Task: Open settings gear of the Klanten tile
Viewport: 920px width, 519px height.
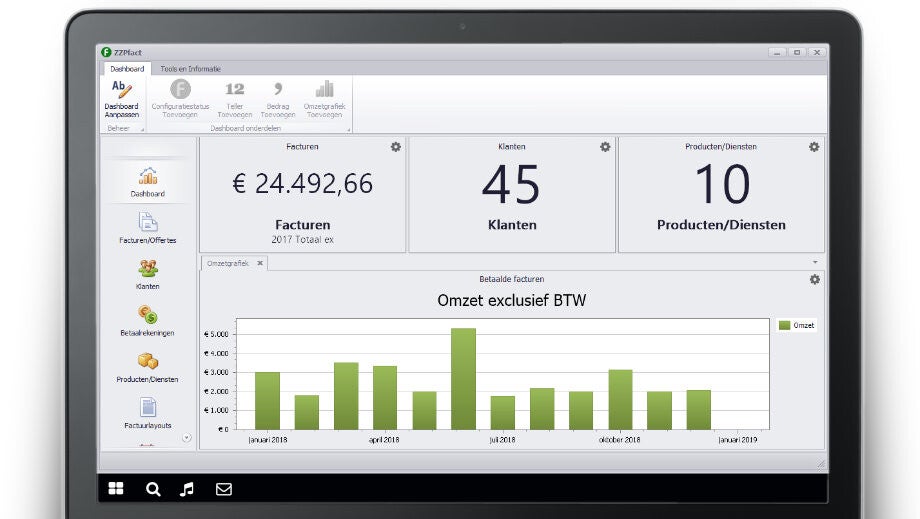Action: (605, 147)
